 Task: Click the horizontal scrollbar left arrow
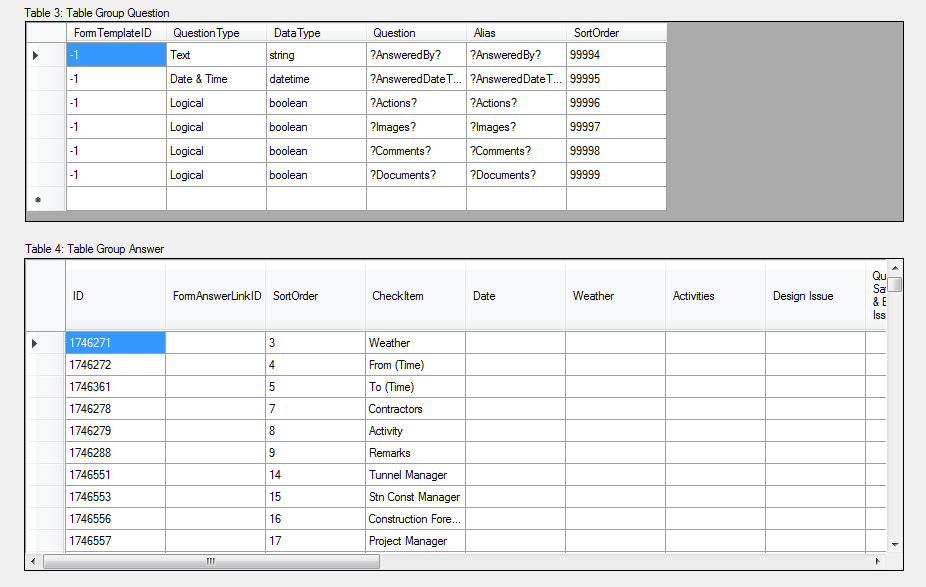point(33,561)
